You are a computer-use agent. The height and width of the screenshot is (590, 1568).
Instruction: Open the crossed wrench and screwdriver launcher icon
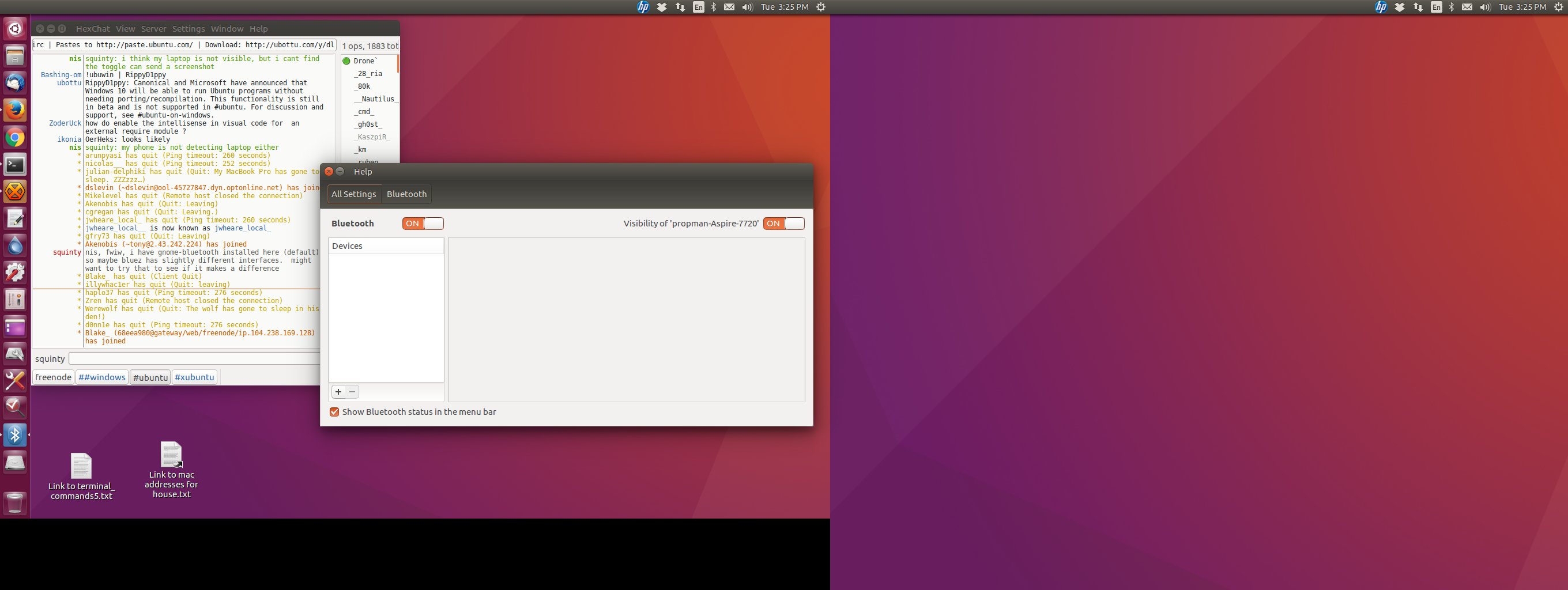[x=14, y=381]
